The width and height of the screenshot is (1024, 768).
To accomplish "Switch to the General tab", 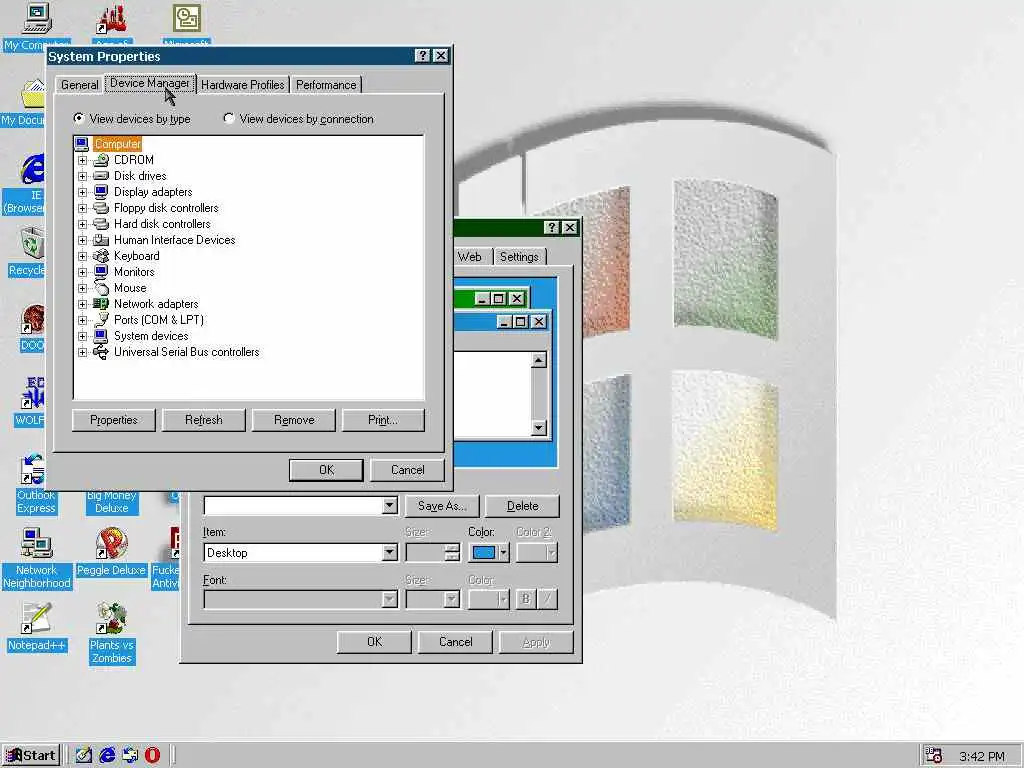I will pyautogui.click(x=80, y=85).
